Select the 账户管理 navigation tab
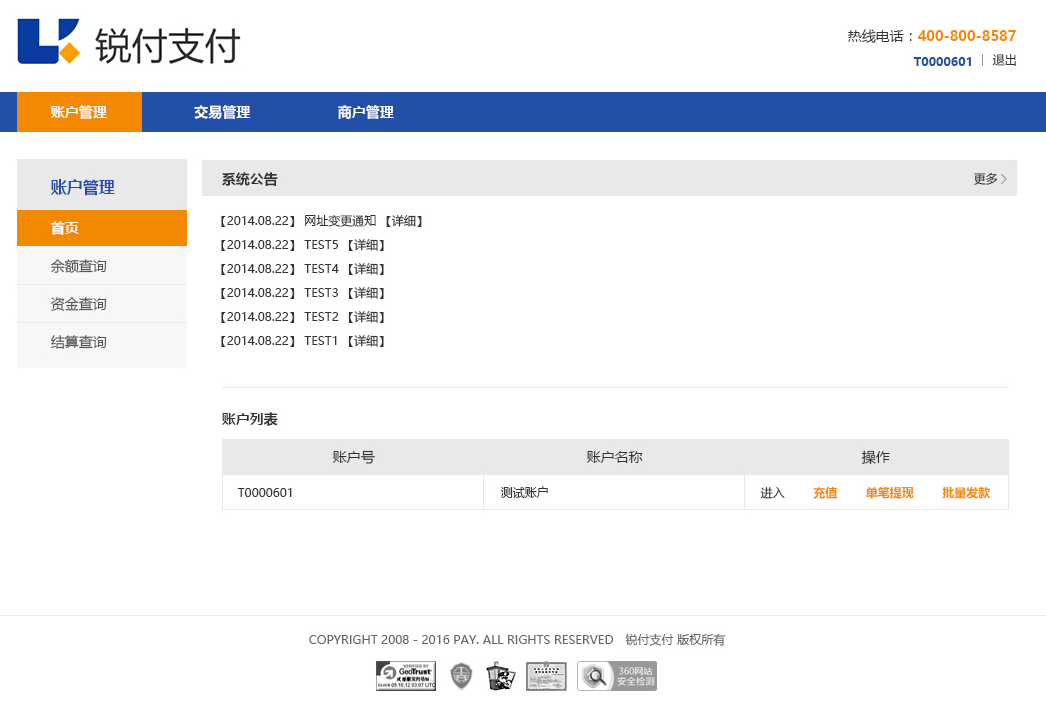The height and width of the screenshot is (708, 1046). point(79,112)
